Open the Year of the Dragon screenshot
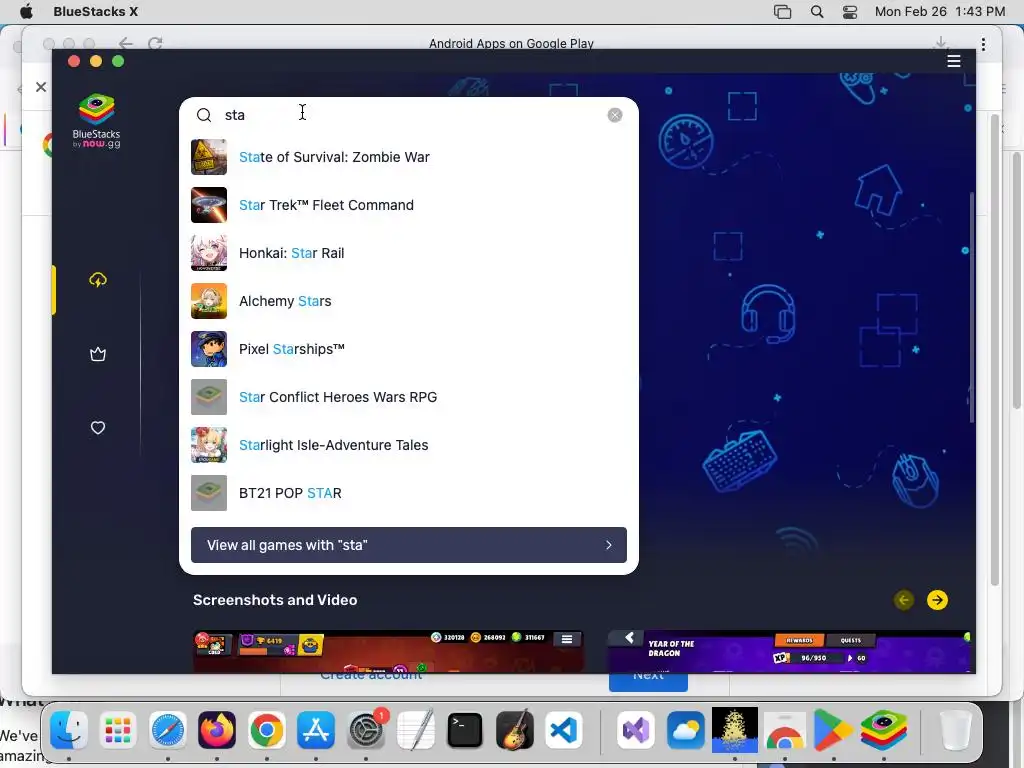Image resolution: width=1024 pixels, height=768 pixels. coord(789,652)
